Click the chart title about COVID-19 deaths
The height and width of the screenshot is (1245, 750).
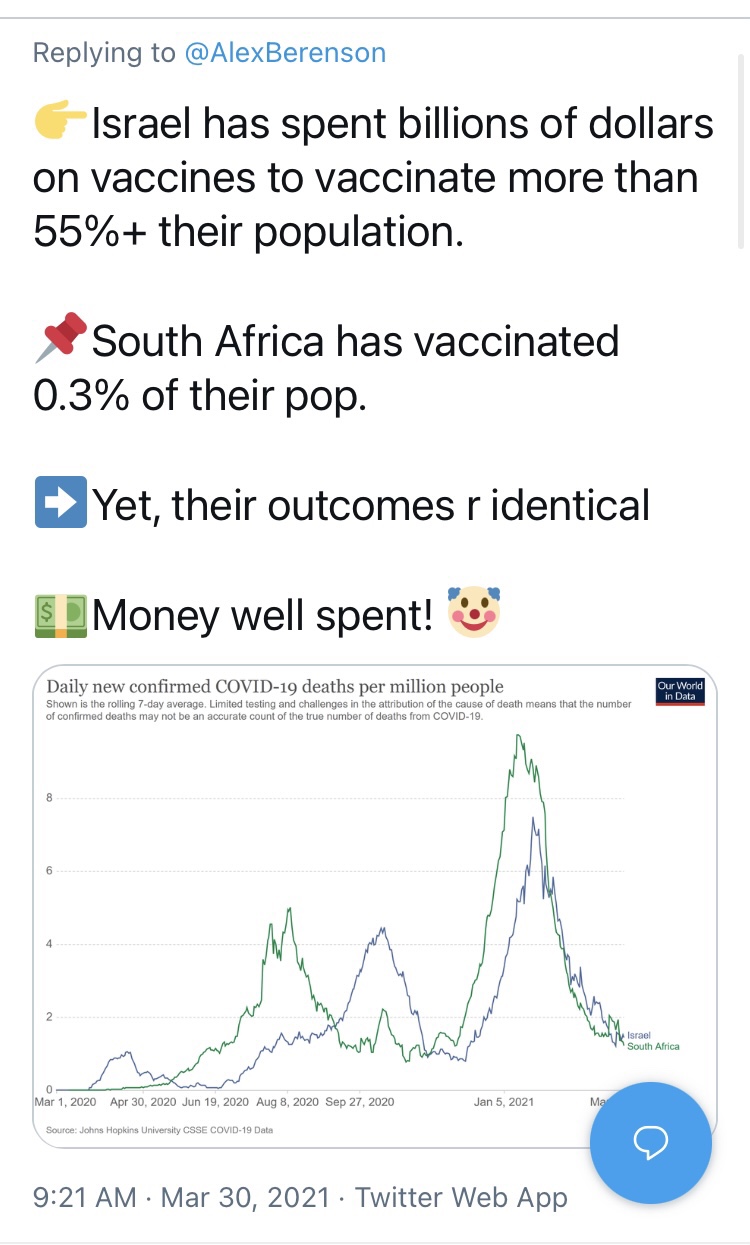pos(275,686)
